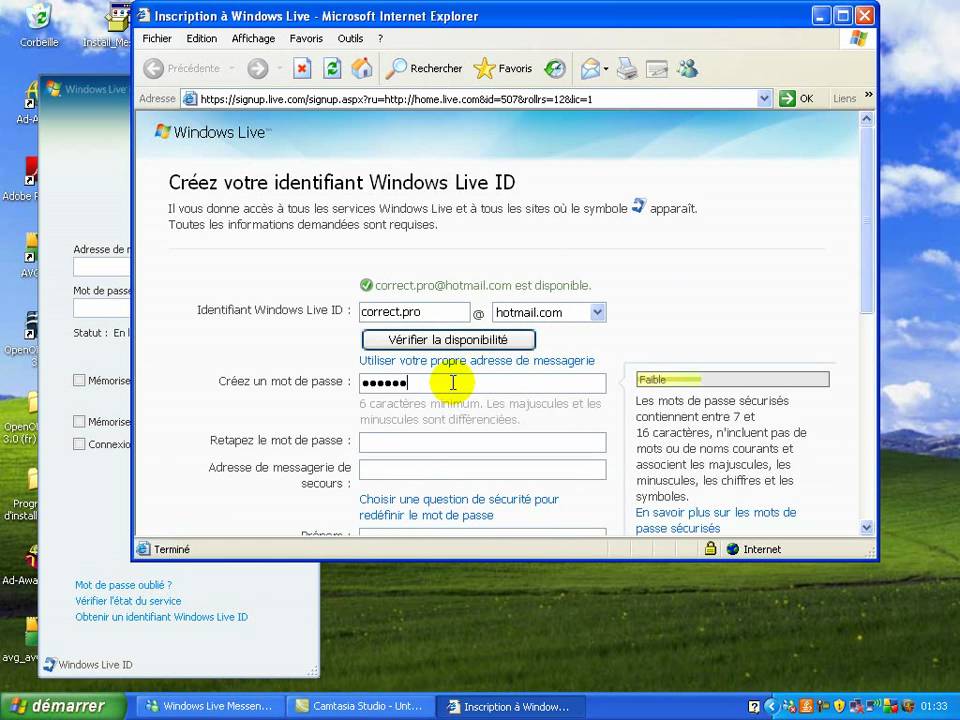
Task: Open Rechercher search tool
Action: (424, 69)
